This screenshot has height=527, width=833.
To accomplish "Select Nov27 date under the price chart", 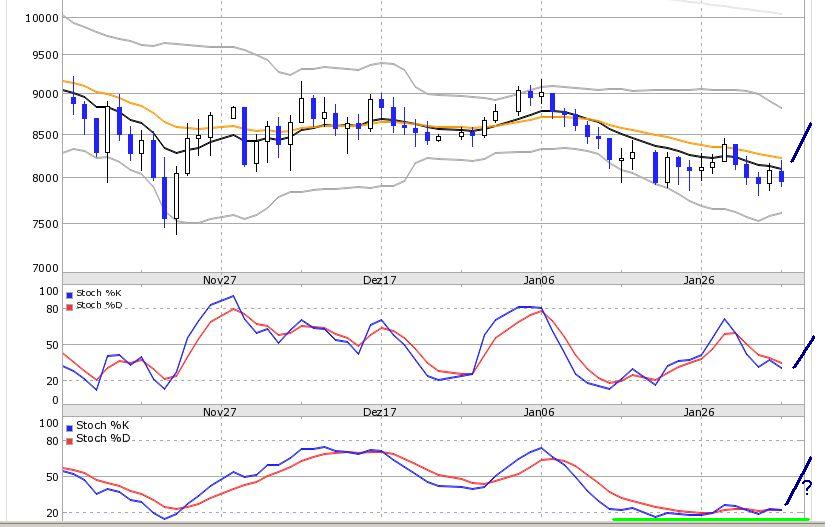I will point(220,280).
